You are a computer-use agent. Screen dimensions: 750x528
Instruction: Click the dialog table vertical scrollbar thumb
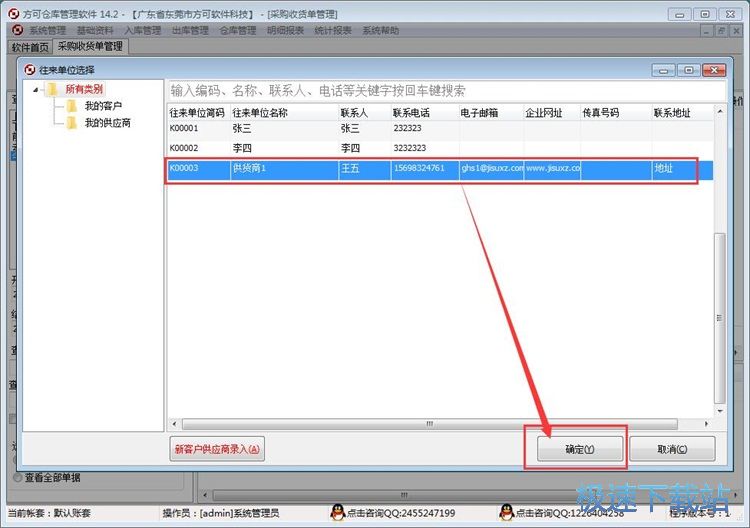[719, 318]
